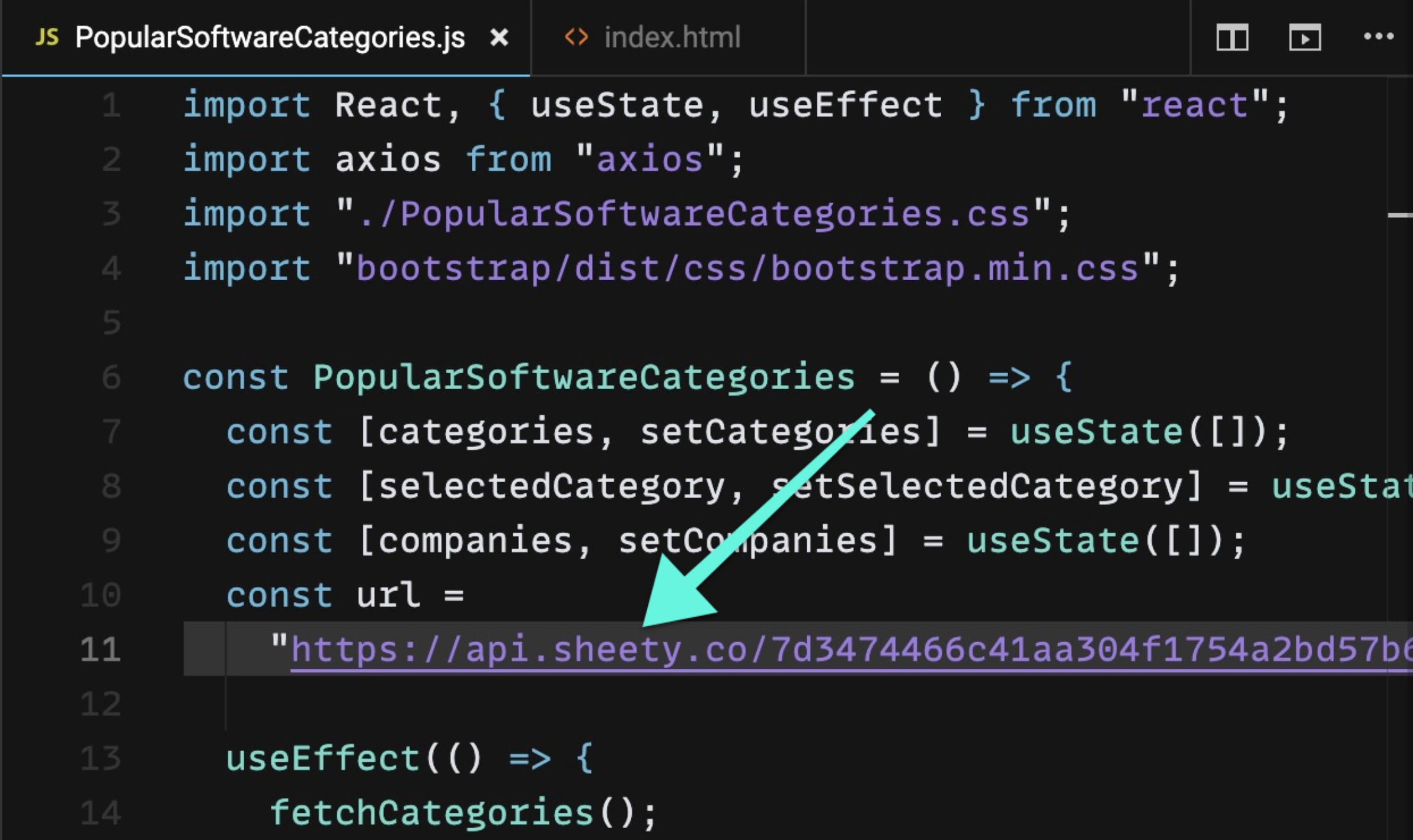Viewport: 1413px width, 840px height.
Task: Click line number 6 in the gutter
Action: 111,377
